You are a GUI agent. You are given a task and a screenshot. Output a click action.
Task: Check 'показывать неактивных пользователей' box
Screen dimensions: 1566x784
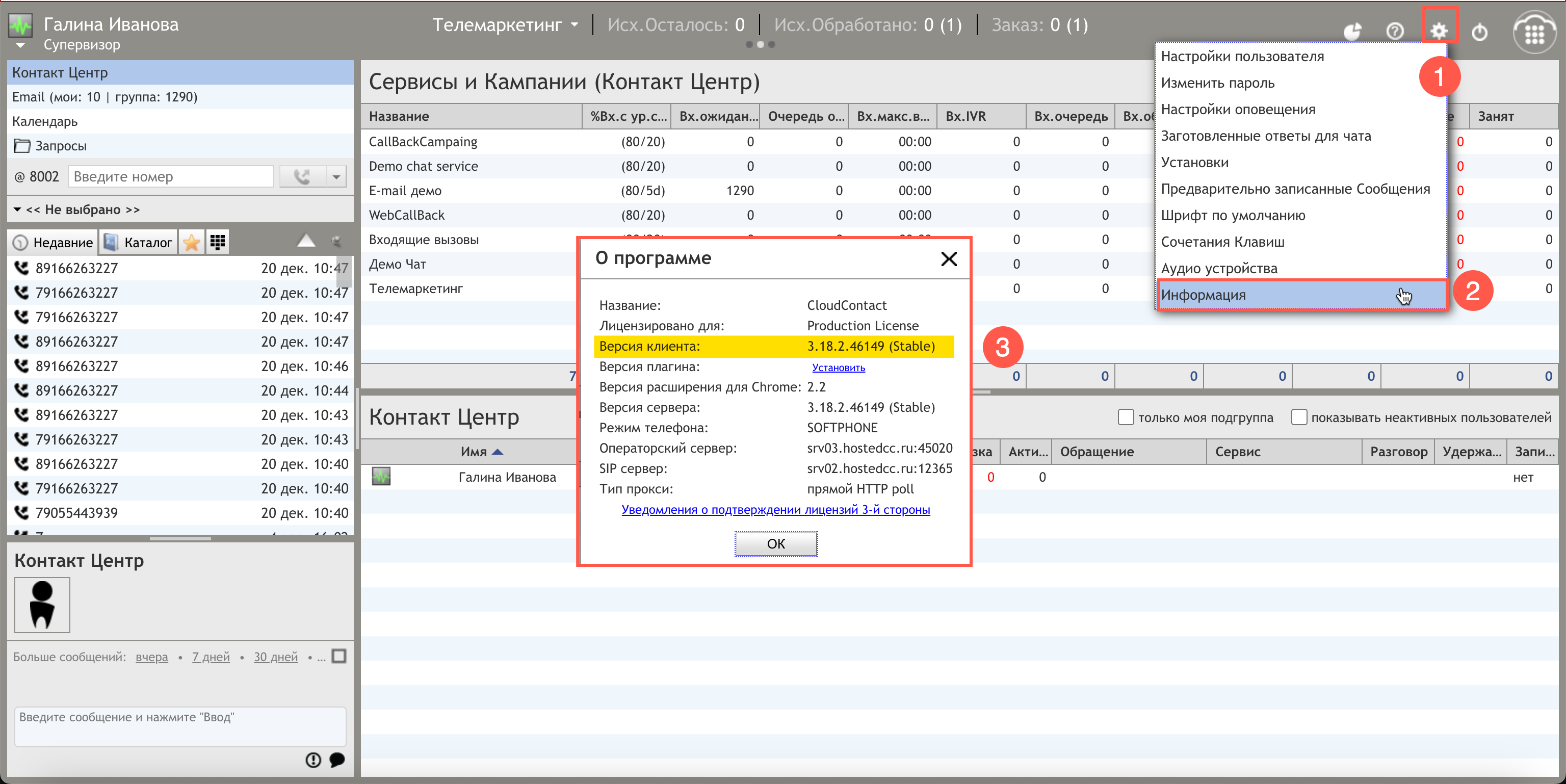pos(1298,417)
